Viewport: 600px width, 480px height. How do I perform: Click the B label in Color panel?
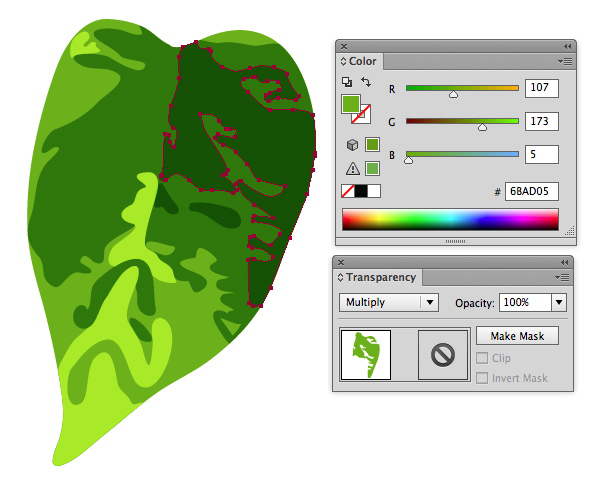392,155
